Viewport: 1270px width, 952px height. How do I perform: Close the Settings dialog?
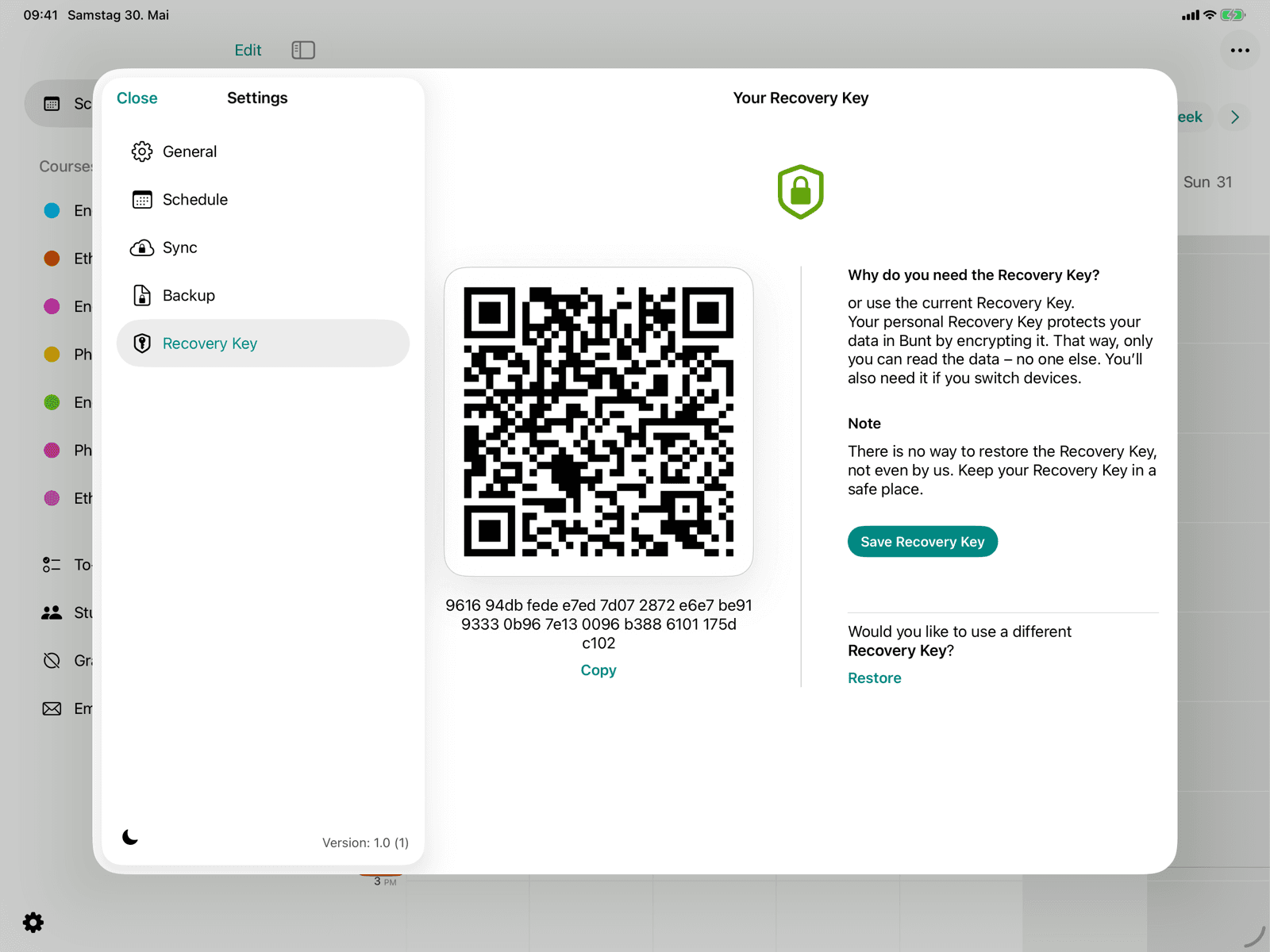click(137, 98)
